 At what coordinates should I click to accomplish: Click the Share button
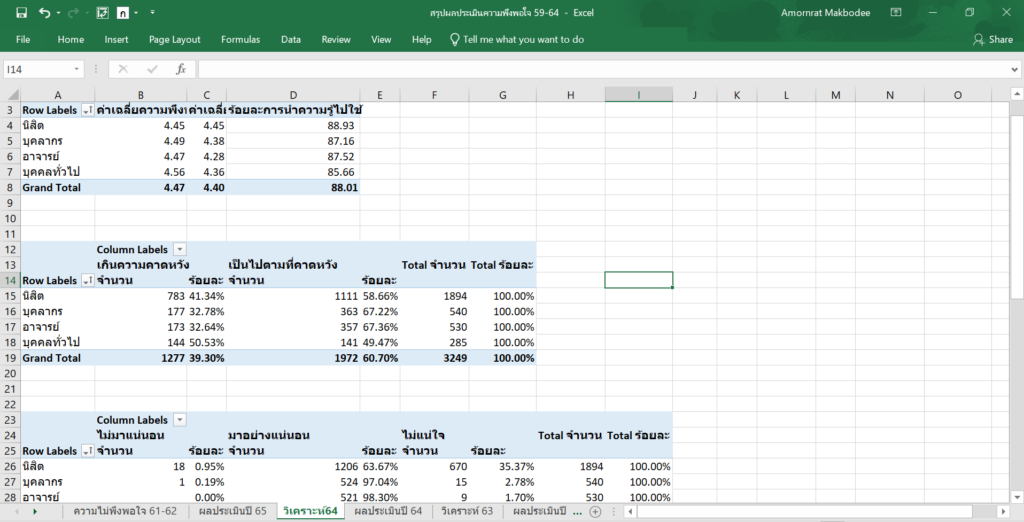[x=992, y=40]
